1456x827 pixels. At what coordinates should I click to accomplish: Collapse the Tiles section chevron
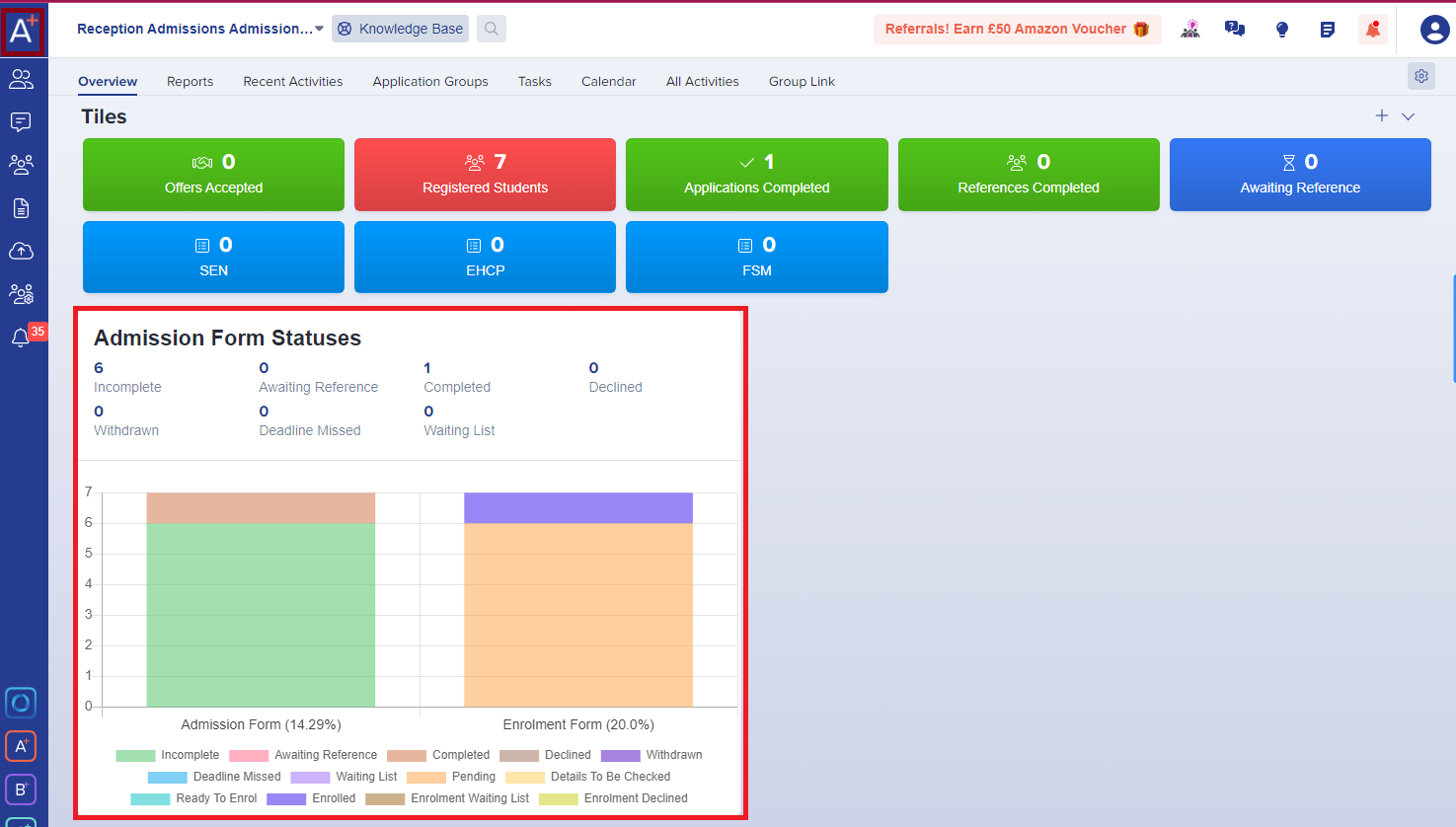pos(1409,116)
